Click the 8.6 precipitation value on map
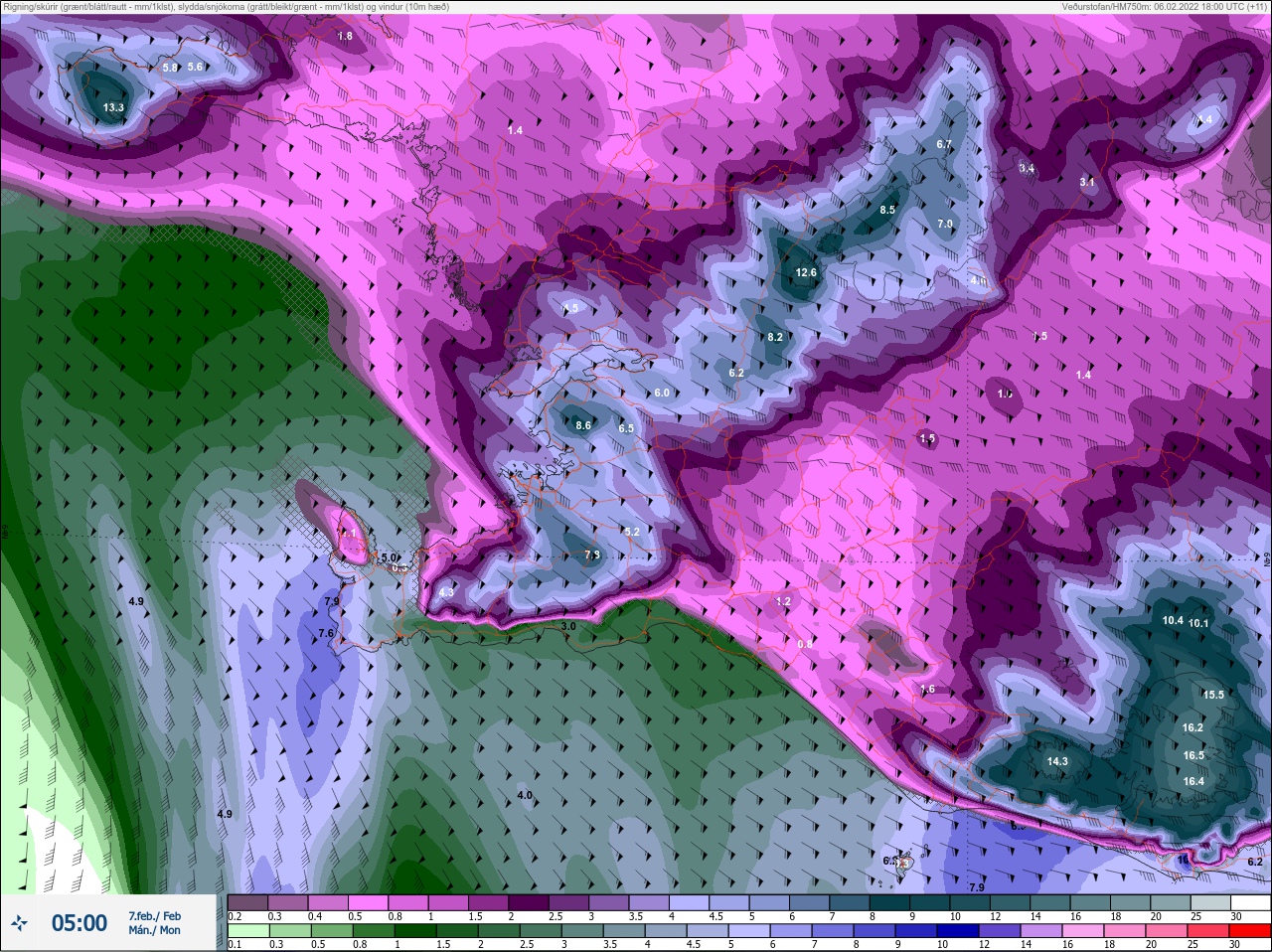Image resolution: width=1272 pixels, height=952 pixels. (x=583, y=425)
